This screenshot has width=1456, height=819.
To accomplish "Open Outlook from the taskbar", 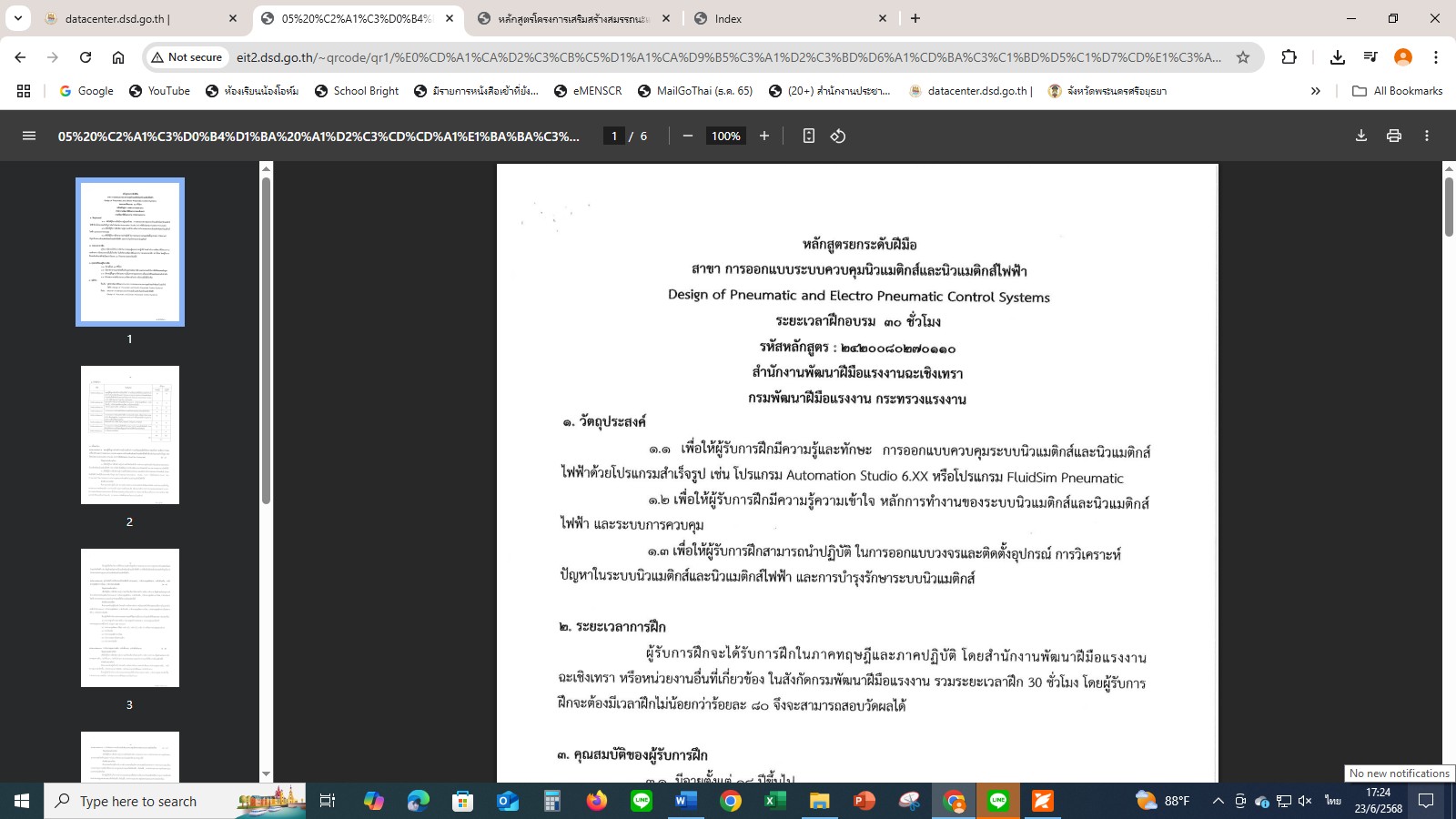I will point(508,801).
